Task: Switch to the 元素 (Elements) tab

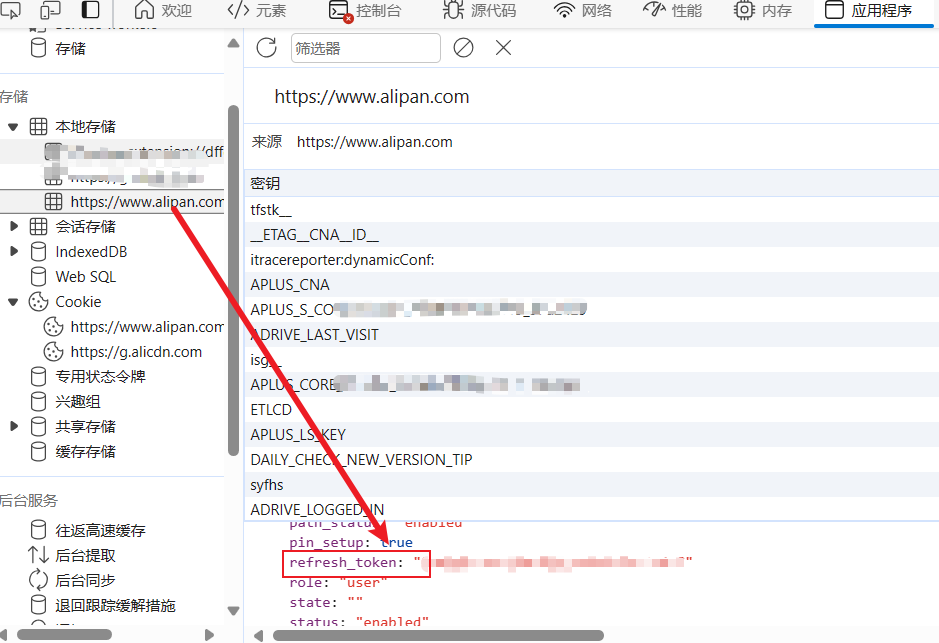Action: click(257, 10)
